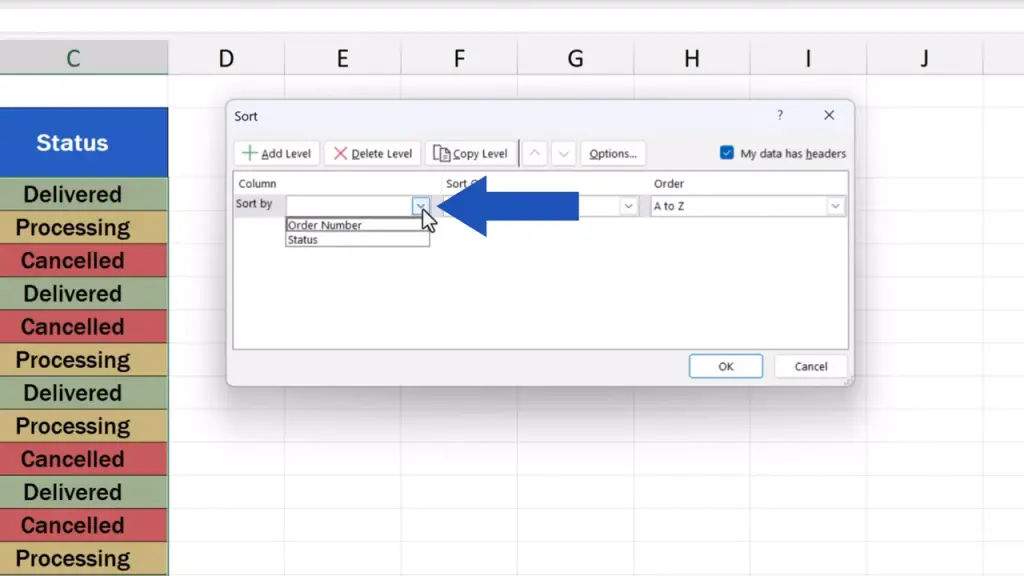
Task: Click the Sort by column input field
Action: (348, 206)
